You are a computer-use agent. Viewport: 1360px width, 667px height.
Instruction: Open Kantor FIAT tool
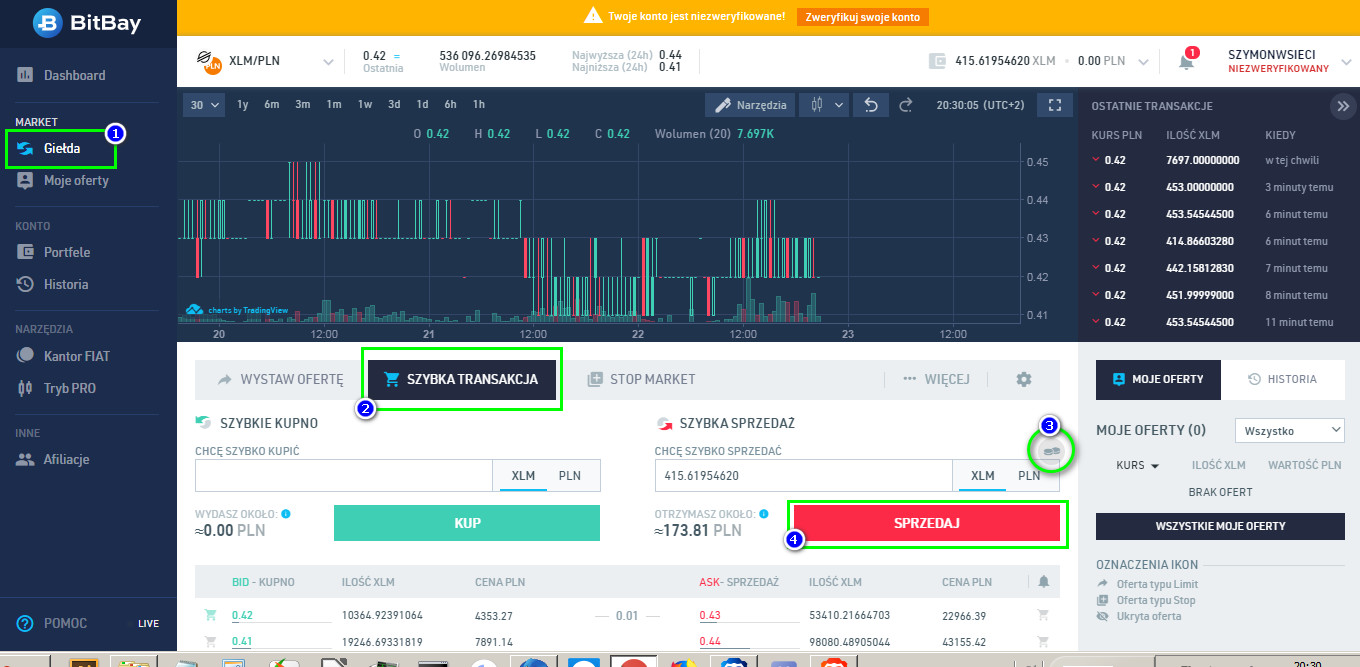tap(63, 356)
